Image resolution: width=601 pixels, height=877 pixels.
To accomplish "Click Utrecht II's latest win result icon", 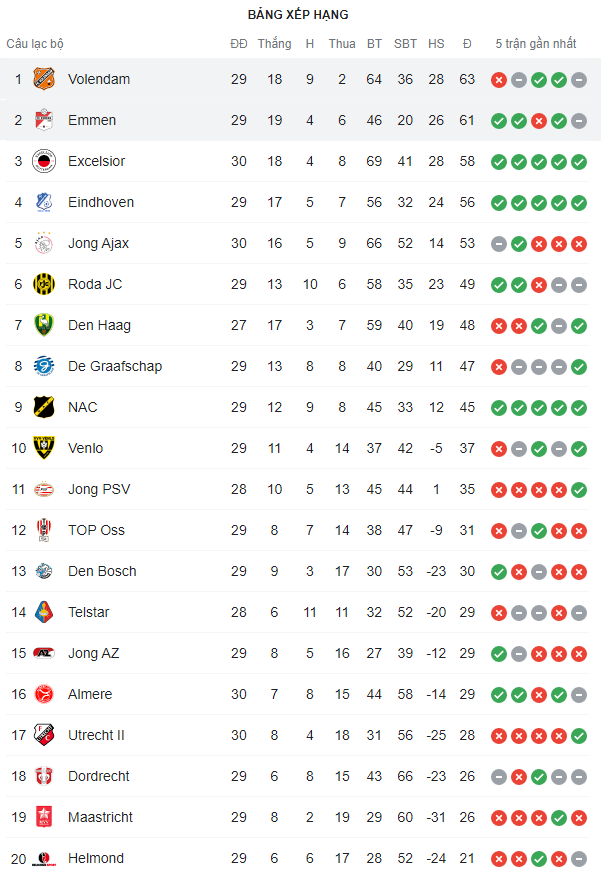I will [579, 736].
